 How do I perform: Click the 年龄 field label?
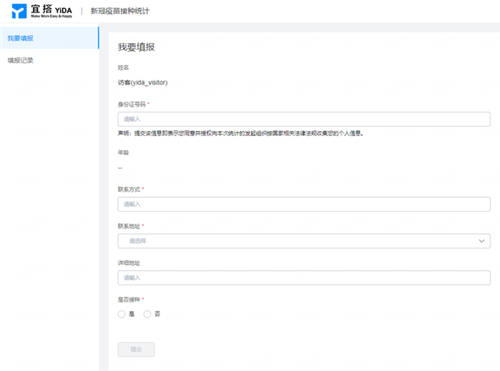point(123,152)
